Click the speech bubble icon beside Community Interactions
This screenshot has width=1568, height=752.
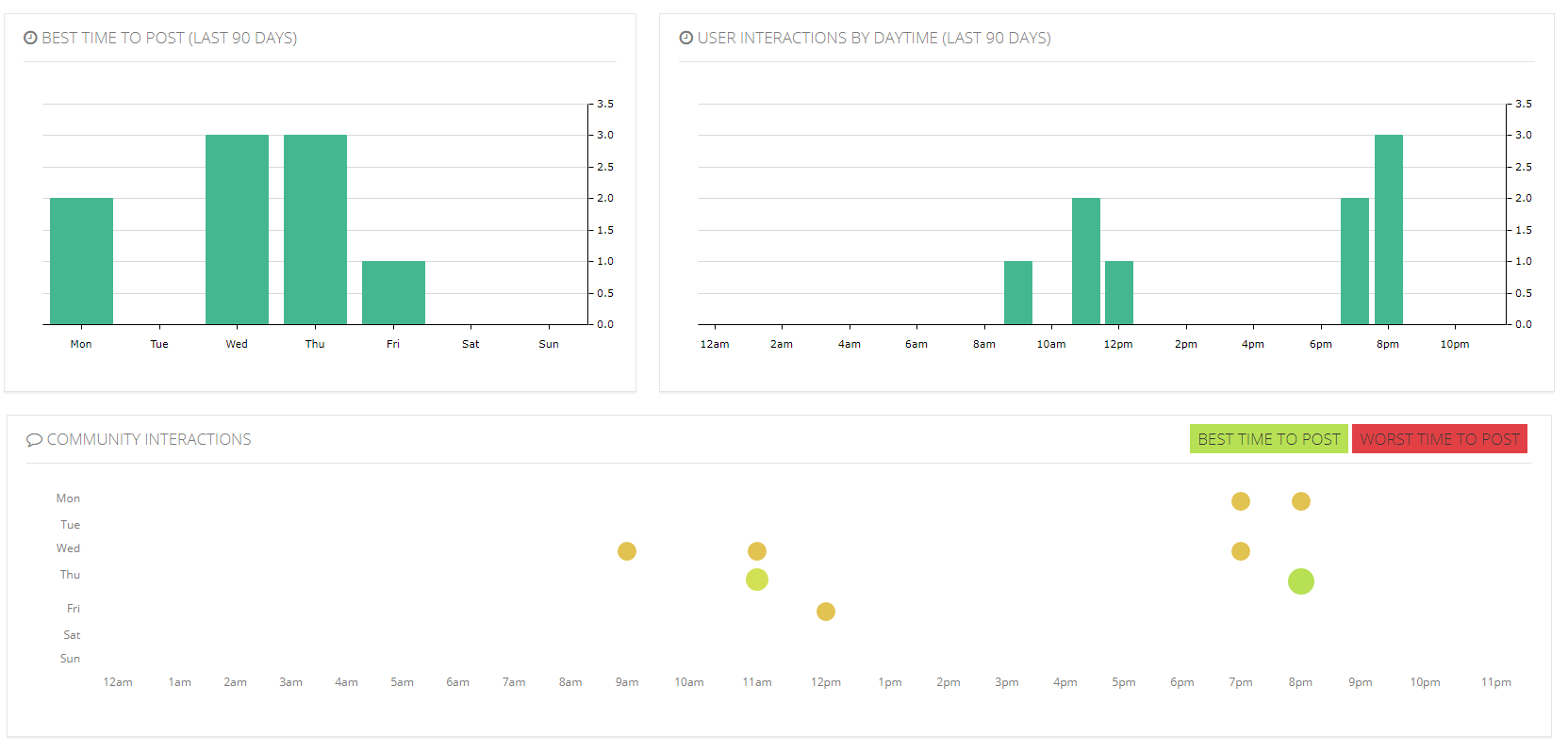[x=34, y=440]
